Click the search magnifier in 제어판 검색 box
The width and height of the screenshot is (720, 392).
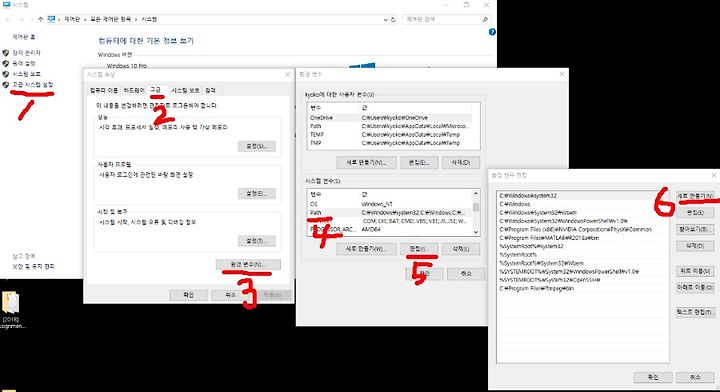pyautogui.click(x=485, y=19)
